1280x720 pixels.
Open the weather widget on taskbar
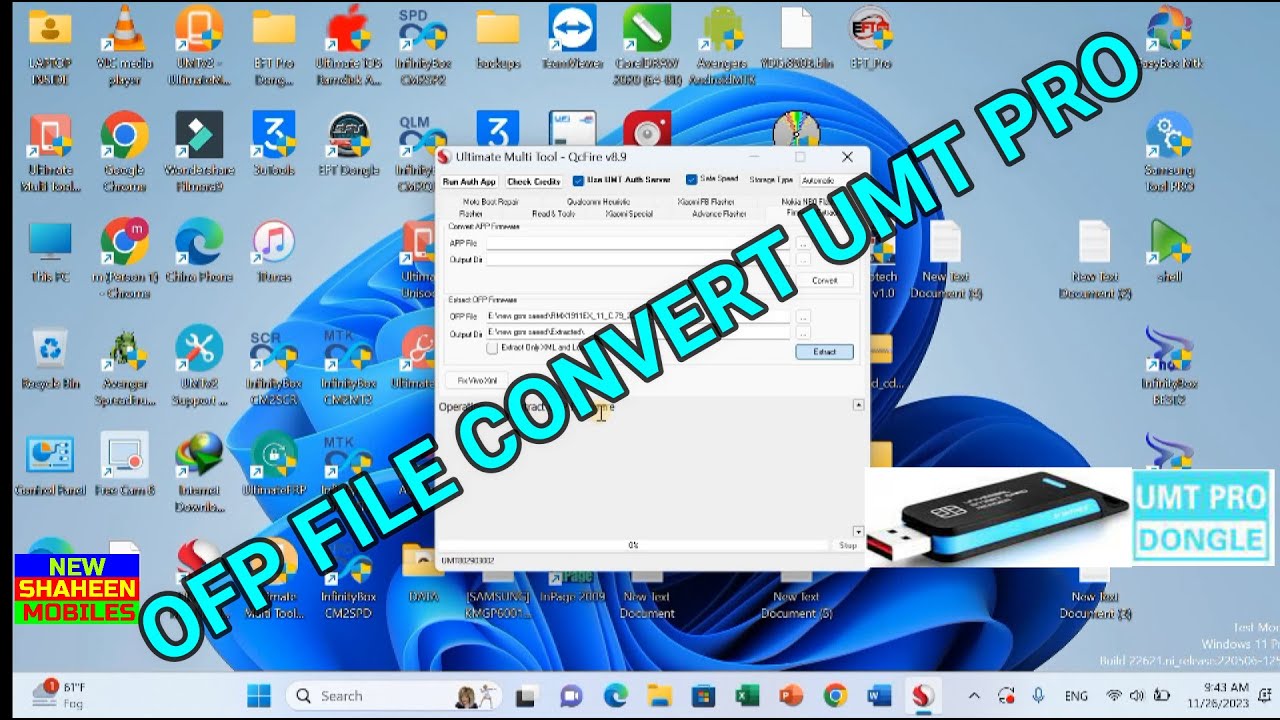point(60,695)
